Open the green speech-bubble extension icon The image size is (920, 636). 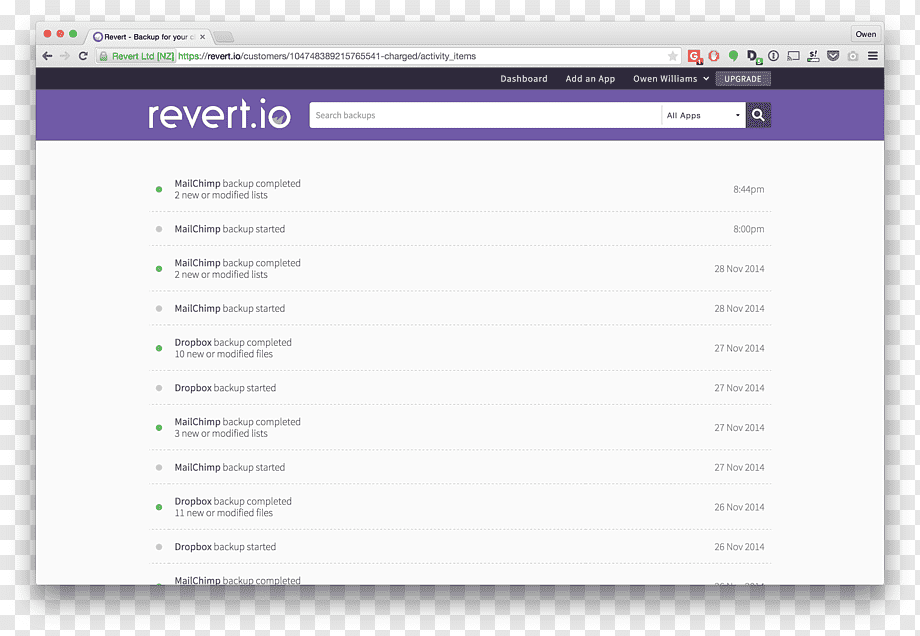point(733,56)
